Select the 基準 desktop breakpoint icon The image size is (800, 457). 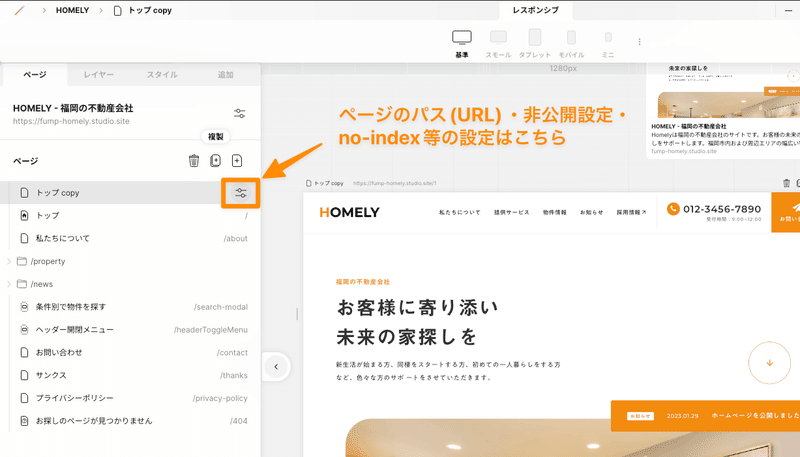[x=462, y=37]
